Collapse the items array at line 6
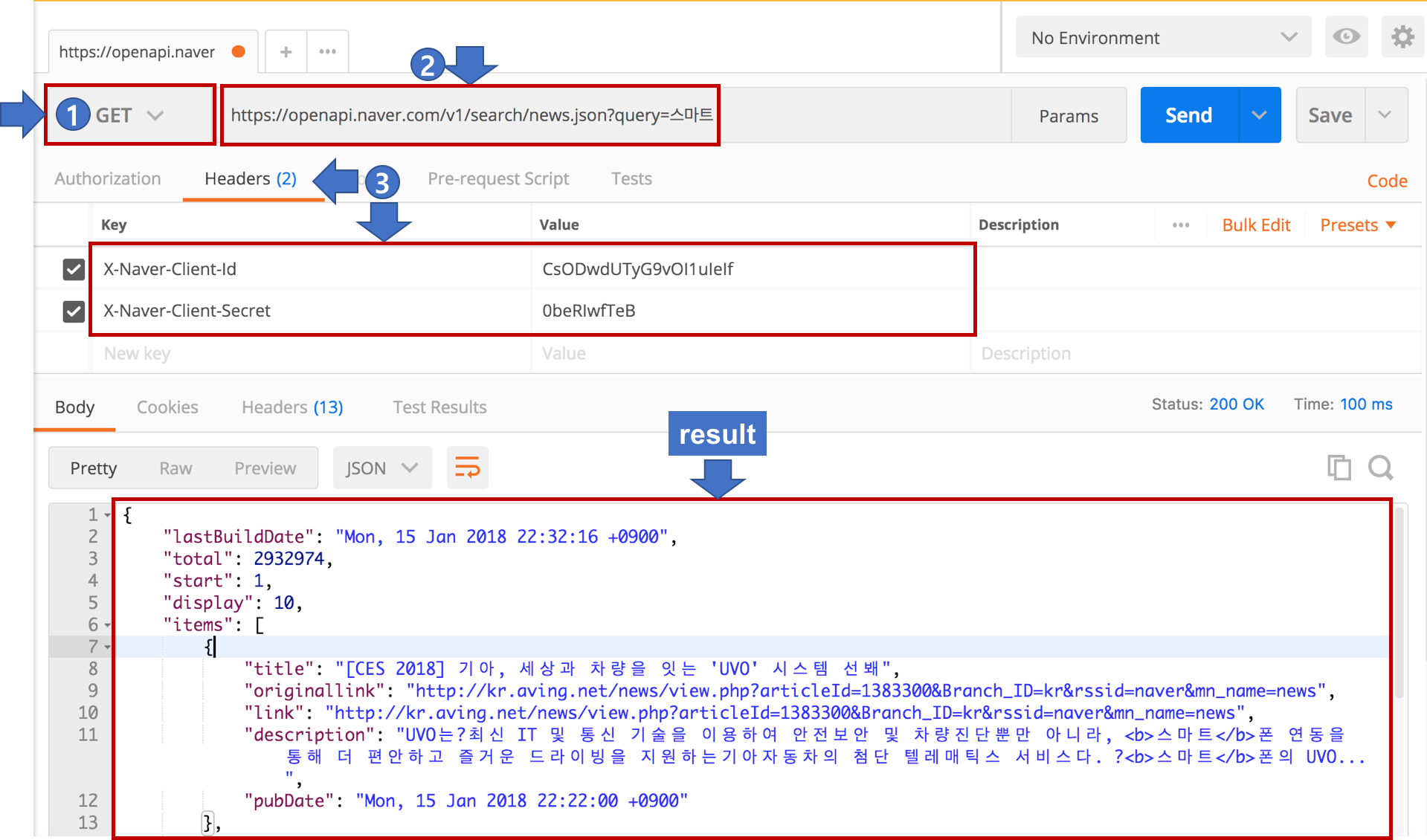1427x840 pixels. 108,625
